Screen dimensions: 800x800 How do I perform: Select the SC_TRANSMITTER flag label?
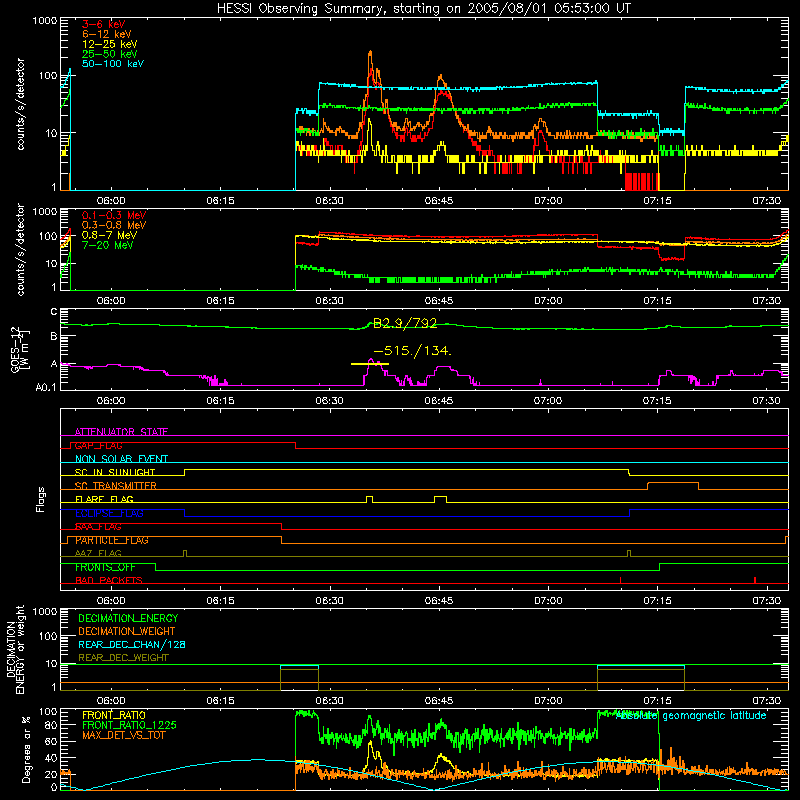[116, 486]
